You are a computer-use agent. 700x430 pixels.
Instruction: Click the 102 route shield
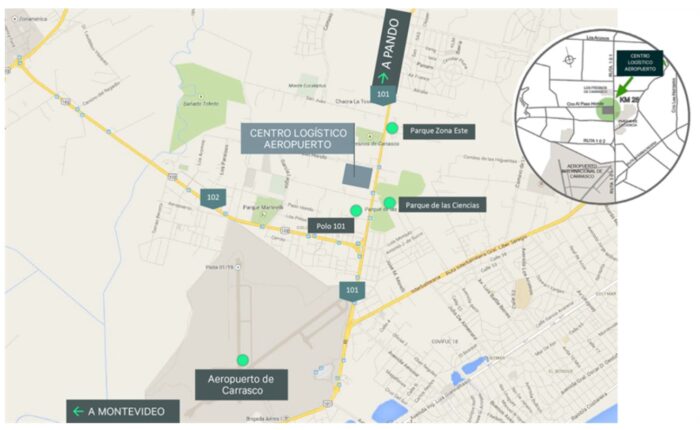click(x=213, y=198)
